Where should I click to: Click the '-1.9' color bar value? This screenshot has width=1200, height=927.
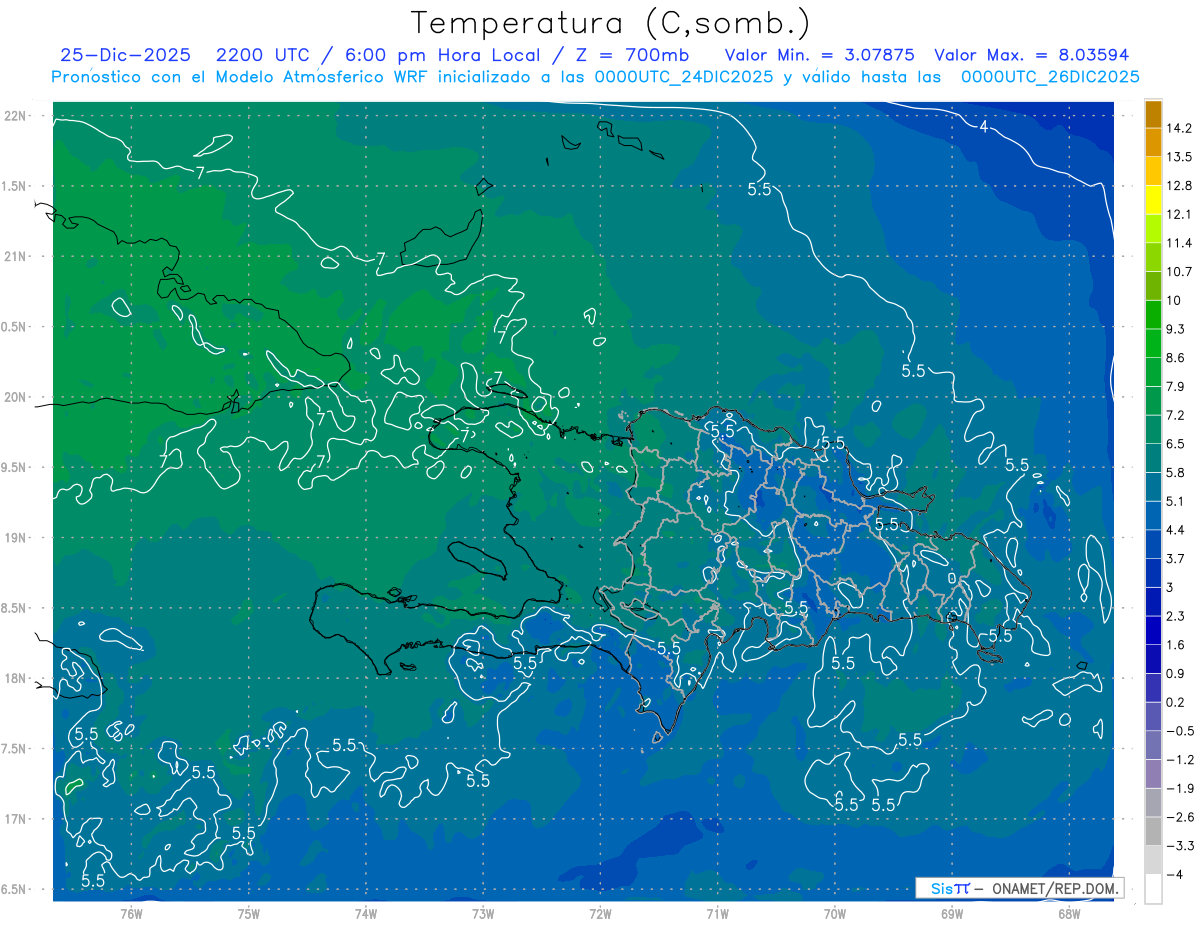pyautogui.click(x=1179, y=789)
